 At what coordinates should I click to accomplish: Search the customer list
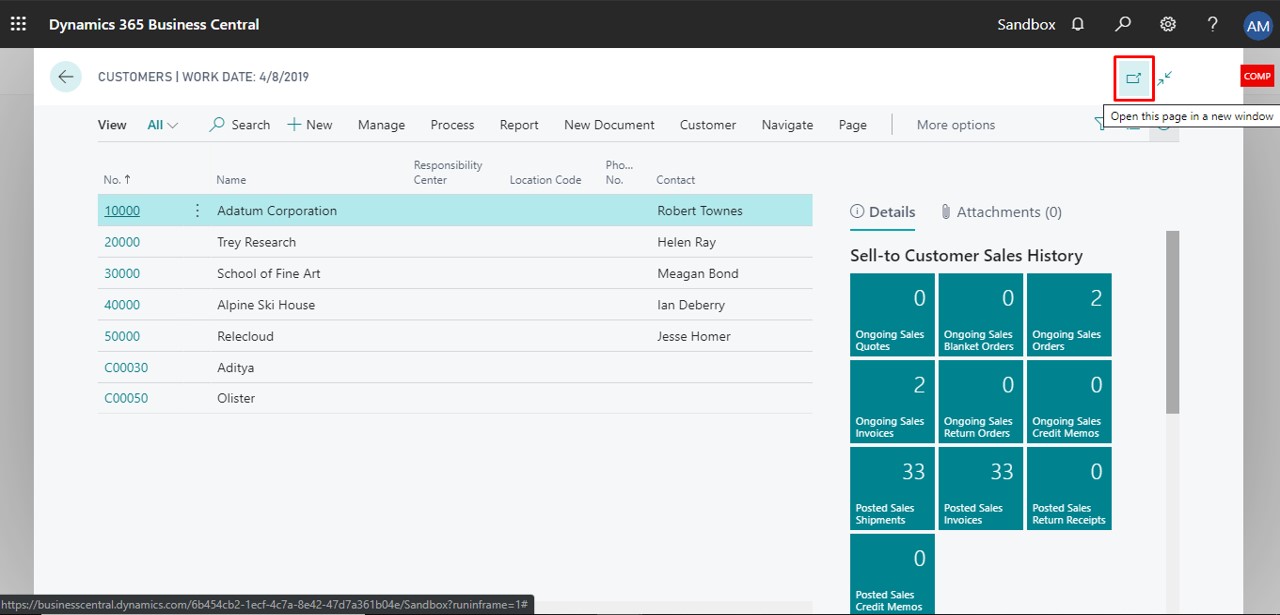(x=240, y=125)
